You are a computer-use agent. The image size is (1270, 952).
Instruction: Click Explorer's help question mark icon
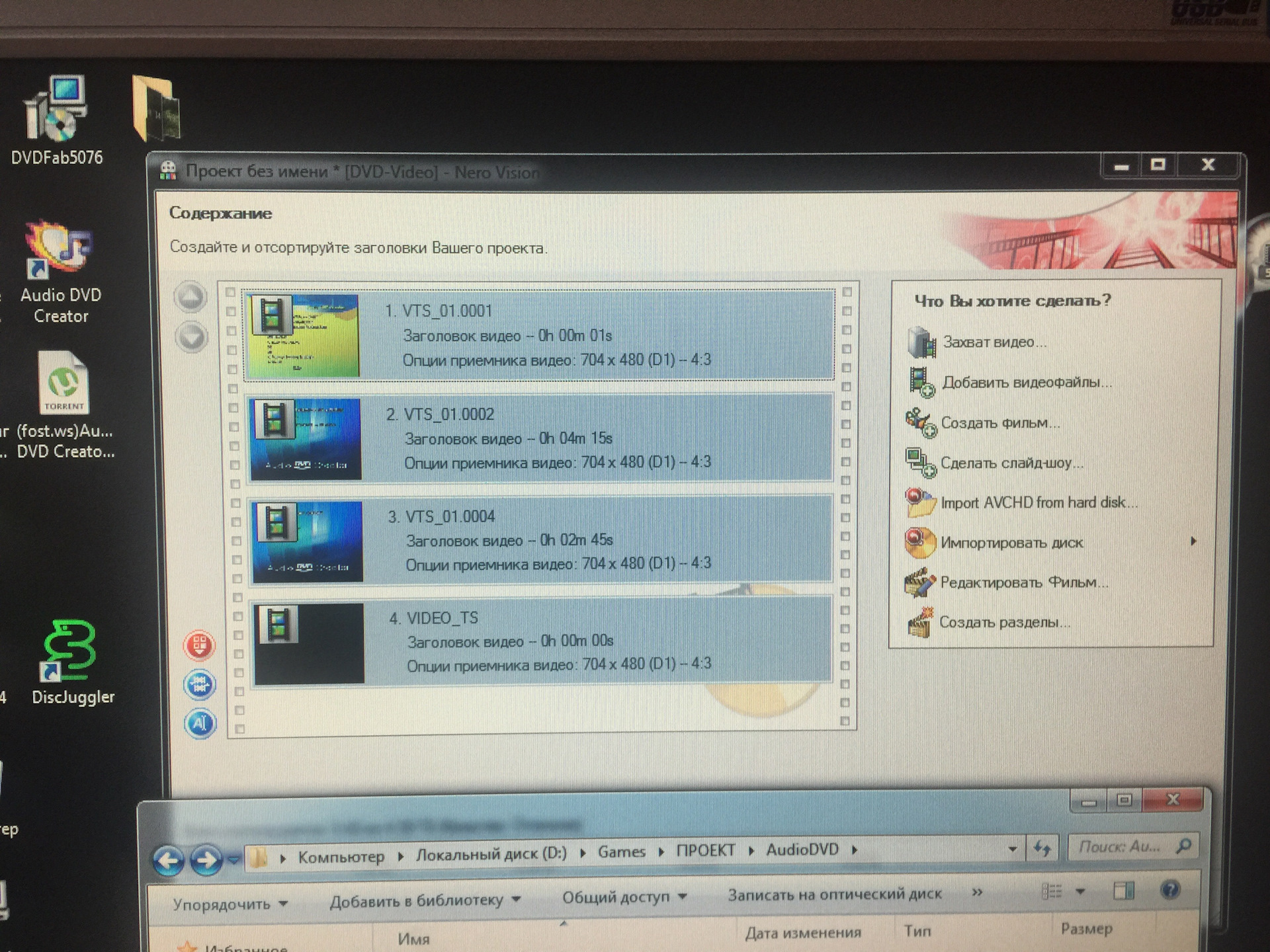[x=1169, y=890]
